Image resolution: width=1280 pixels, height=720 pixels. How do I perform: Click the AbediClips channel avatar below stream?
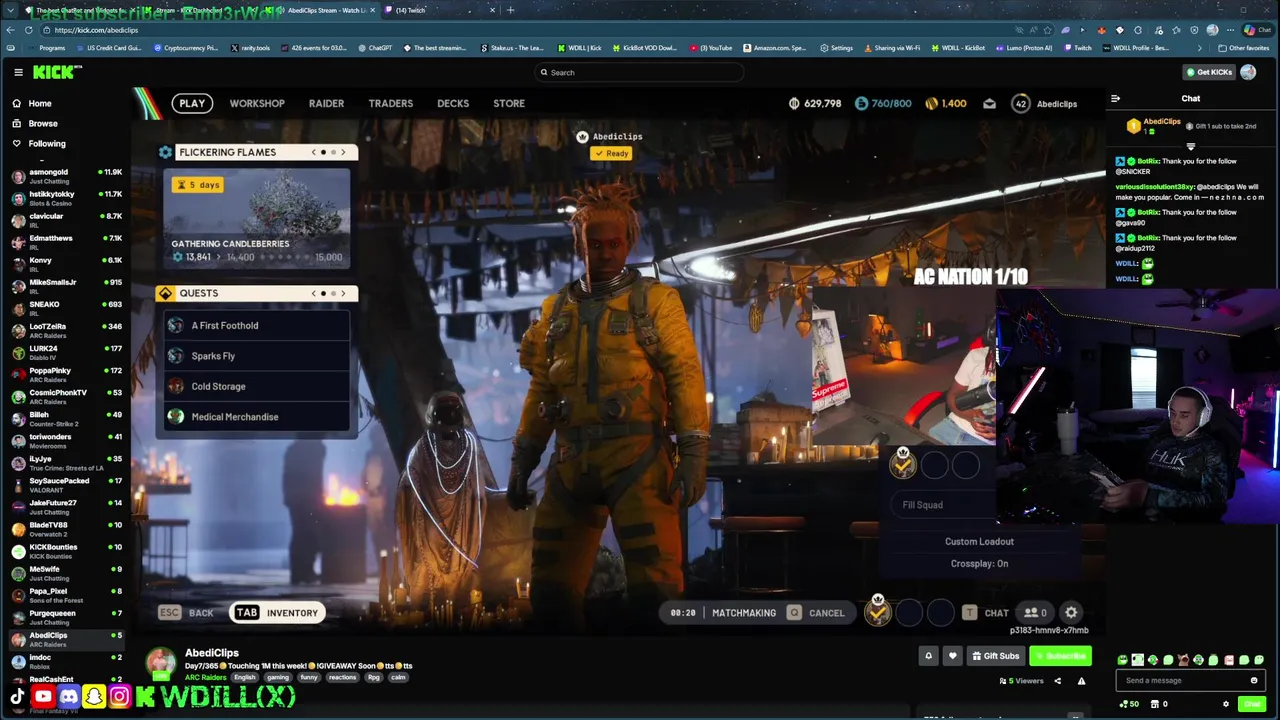[160, 662]
